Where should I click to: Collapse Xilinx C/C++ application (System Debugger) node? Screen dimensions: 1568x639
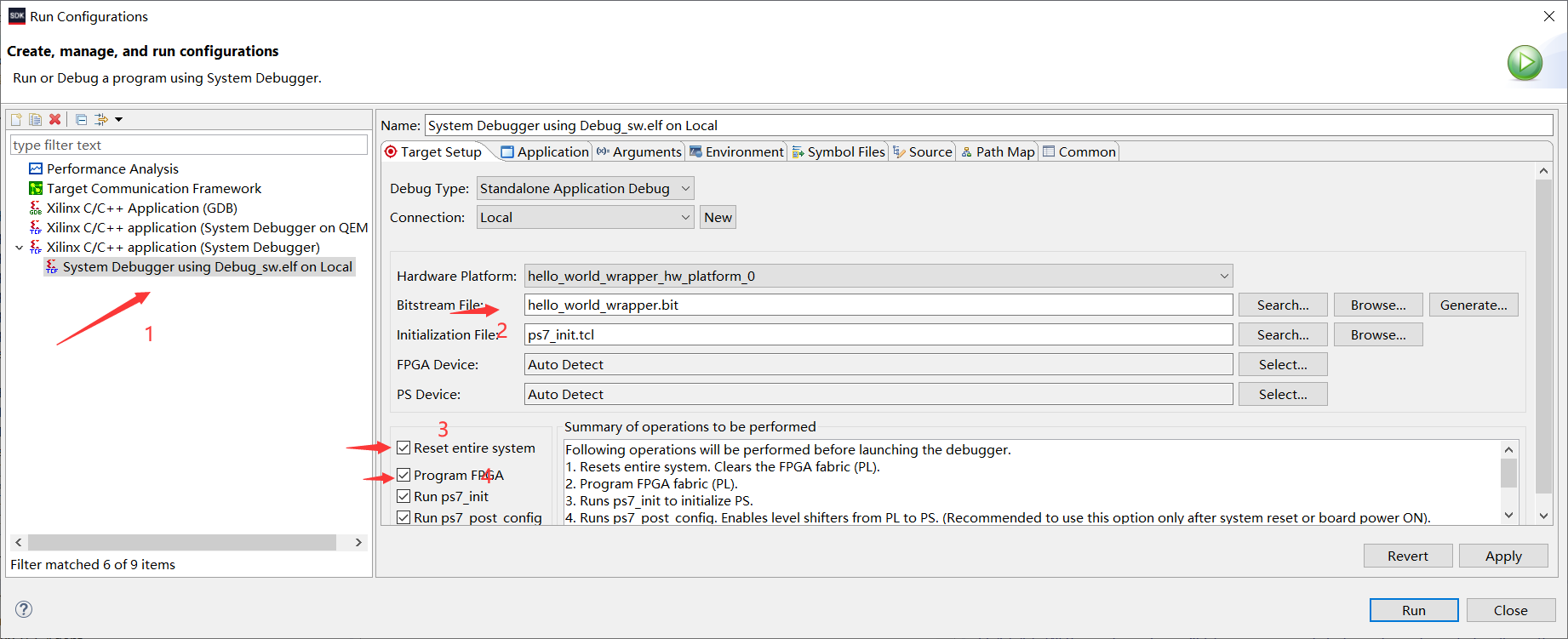coord(19,247)
